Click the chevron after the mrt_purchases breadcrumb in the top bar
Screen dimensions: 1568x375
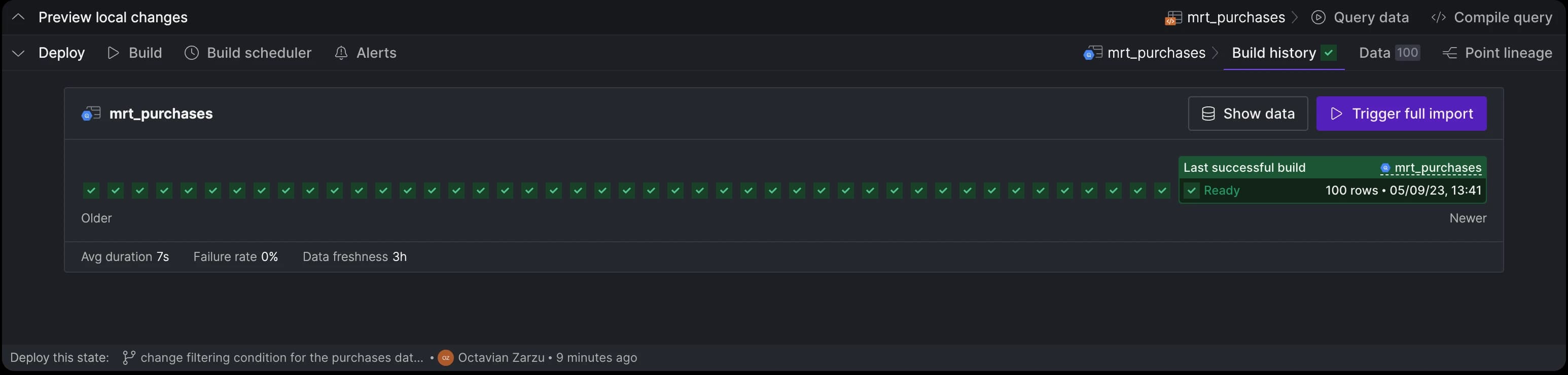(1295, 18)
